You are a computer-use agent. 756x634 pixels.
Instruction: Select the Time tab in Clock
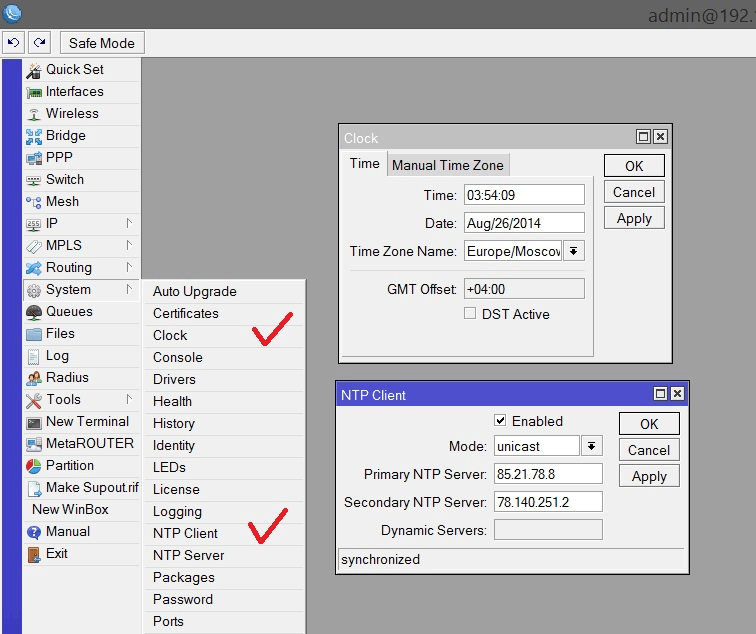click(364, 164)
